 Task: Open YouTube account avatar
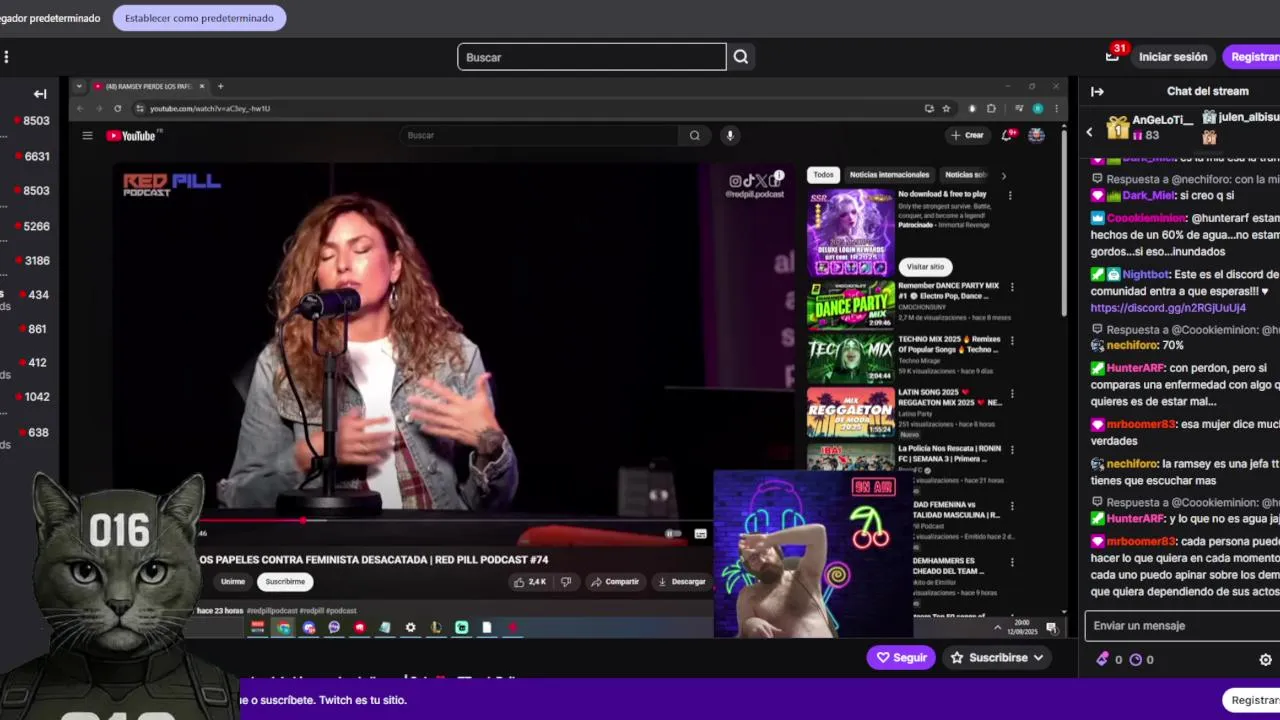1036,135
